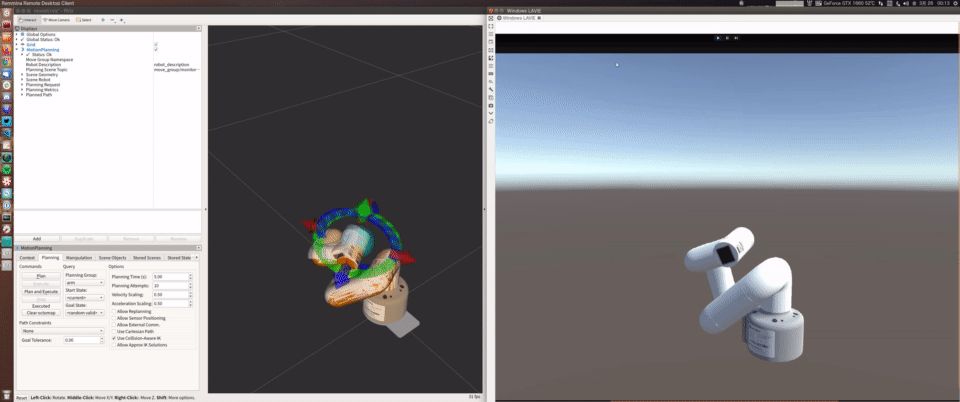Expand the Scene Geometry item

[22, 75]
